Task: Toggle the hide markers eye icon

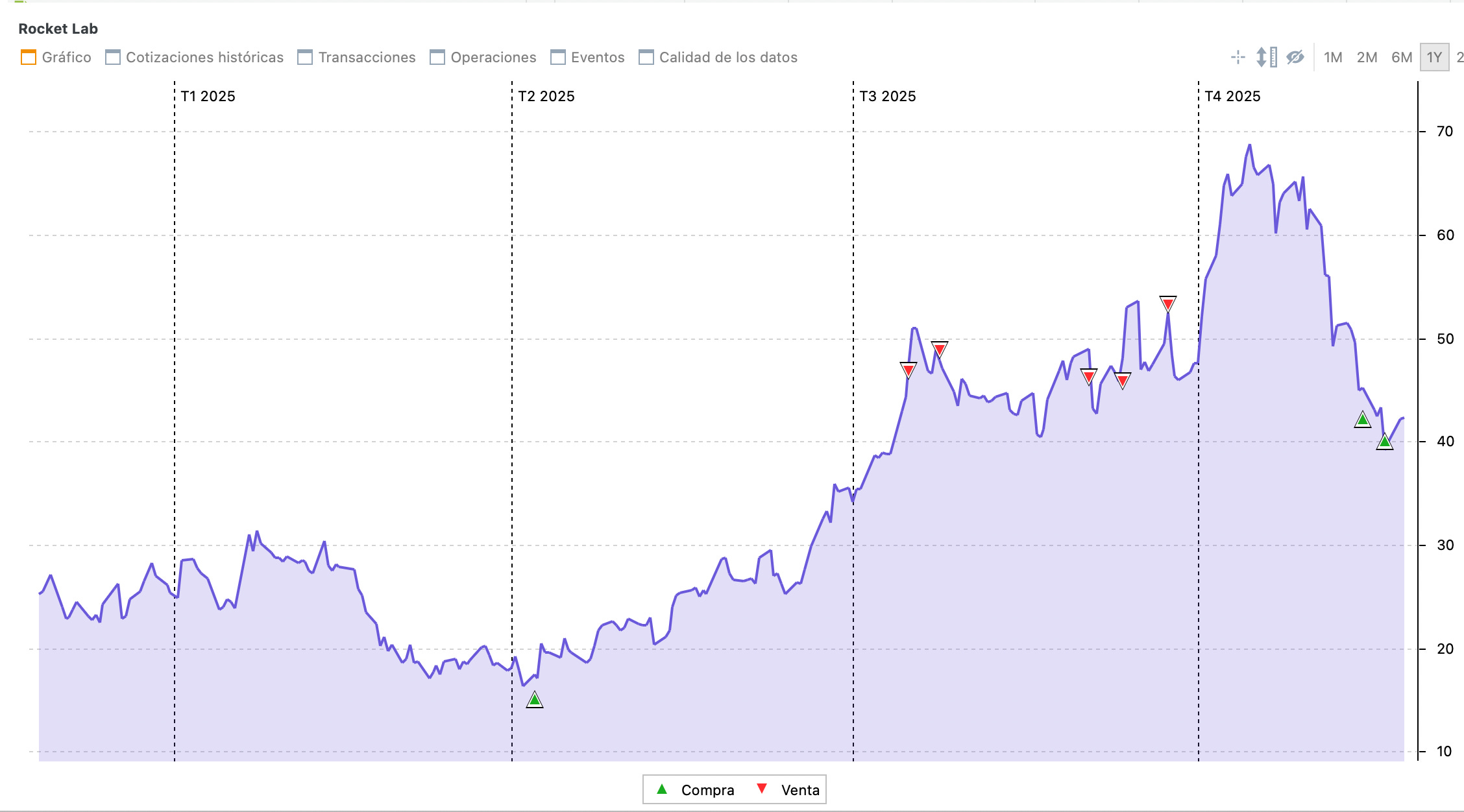Action: click(x=1295, y=57)
